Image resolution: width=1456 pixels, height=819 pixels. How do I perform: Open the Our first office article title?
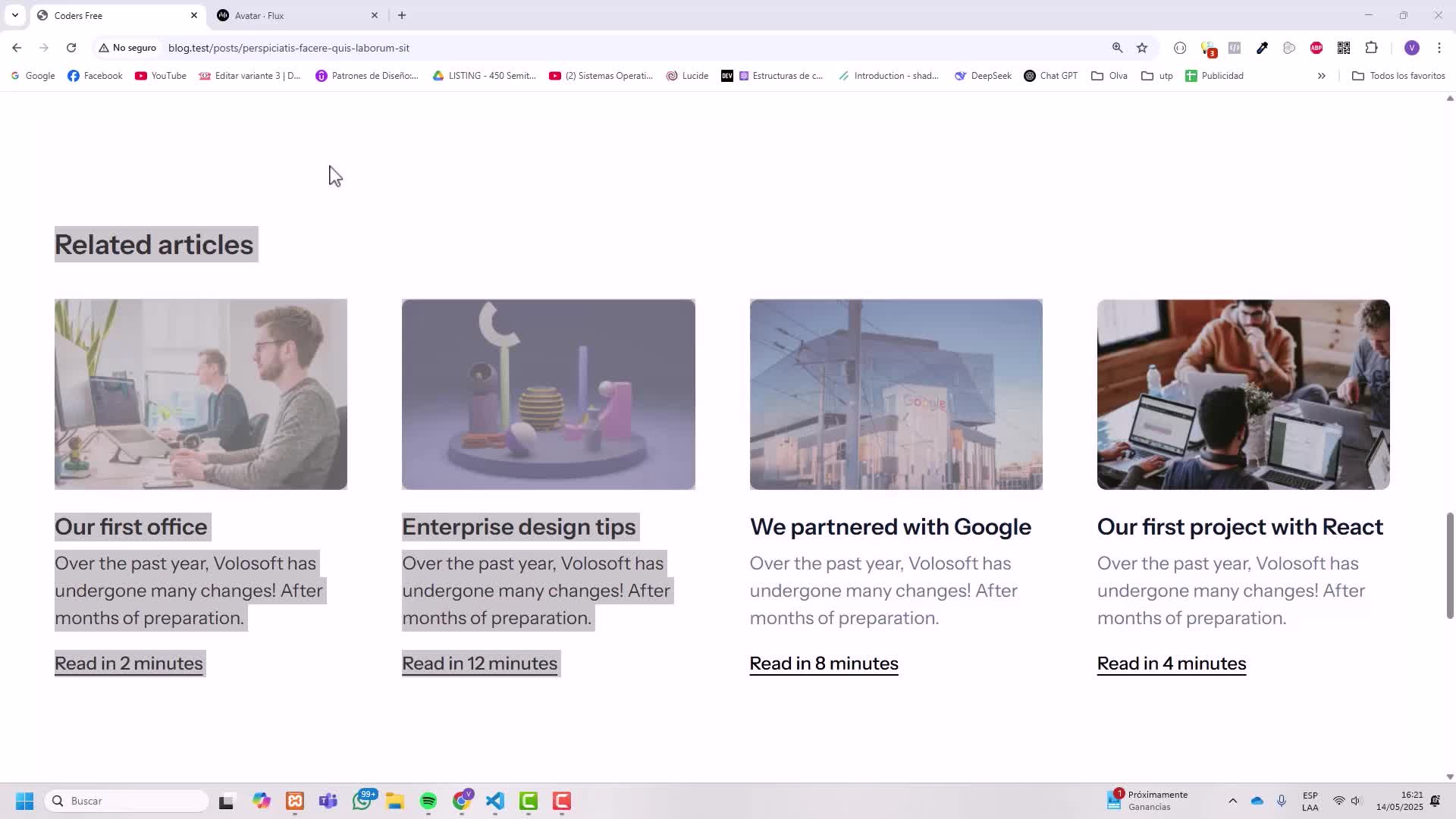point(130,527)
